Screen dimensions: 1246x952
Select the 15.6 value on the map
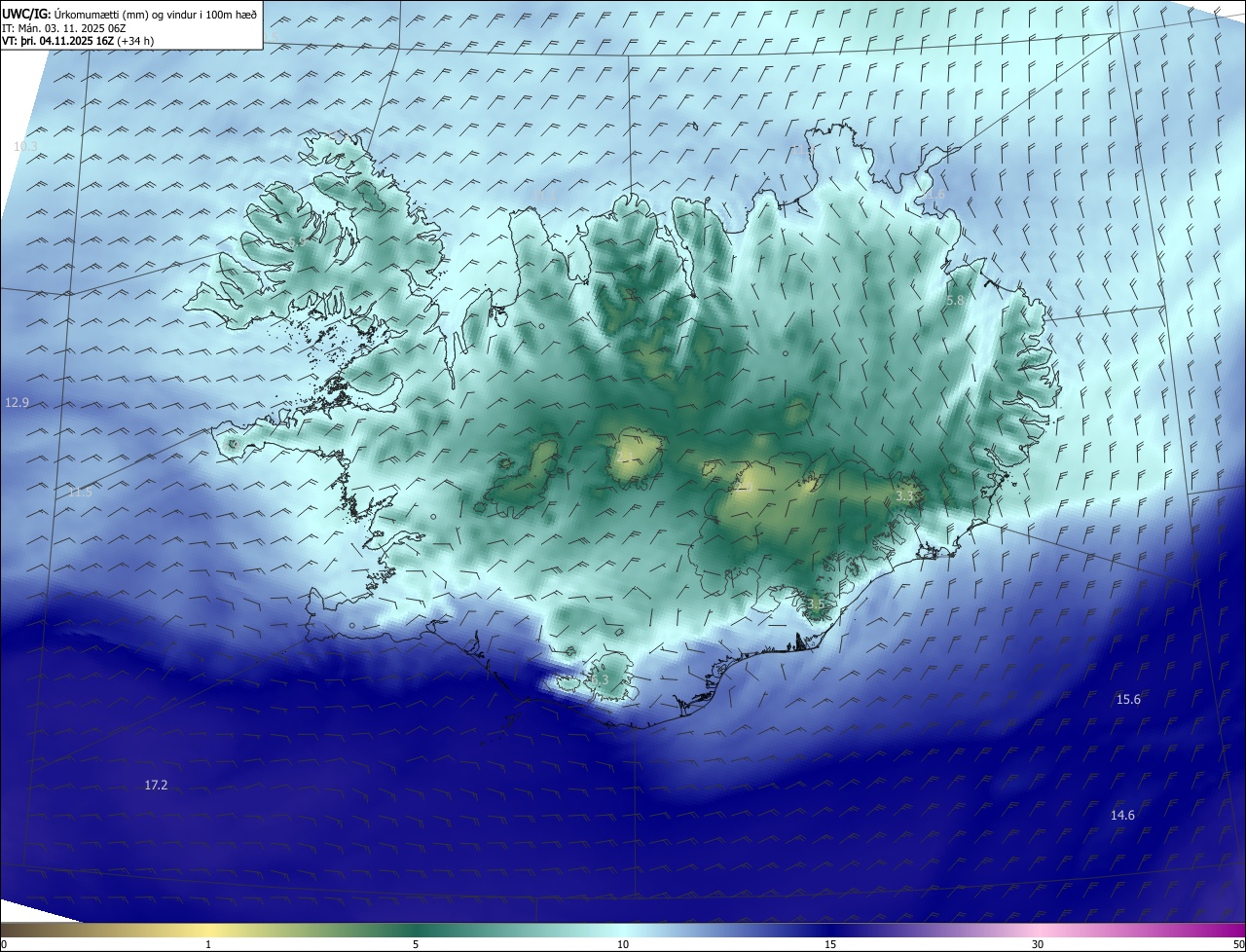(x=1128, y=699)
